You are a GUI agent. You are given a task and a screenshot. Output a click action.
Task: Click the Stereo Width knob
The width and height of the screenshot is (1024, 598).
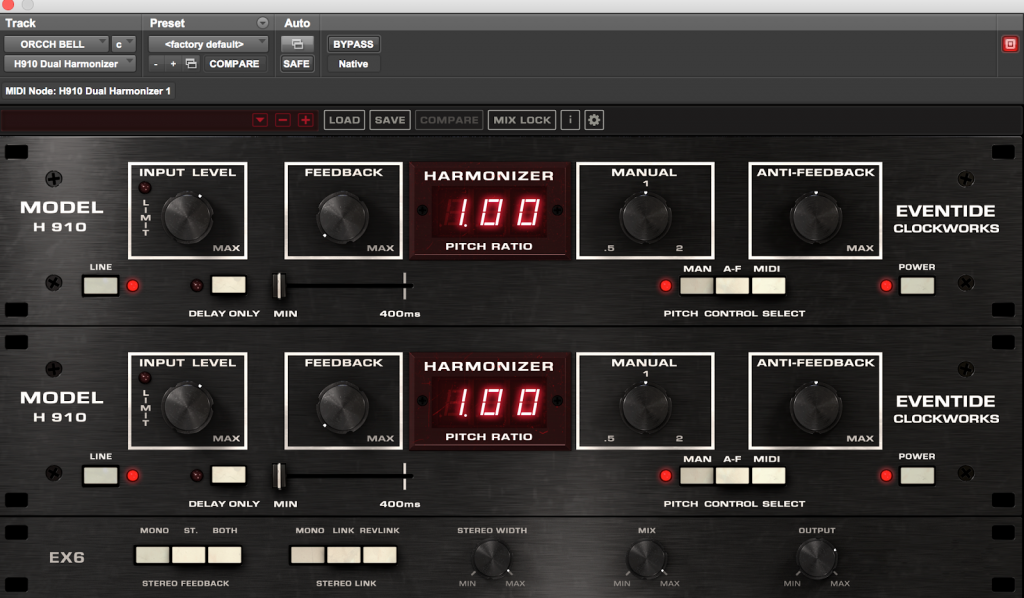click(x=492, y=559)
